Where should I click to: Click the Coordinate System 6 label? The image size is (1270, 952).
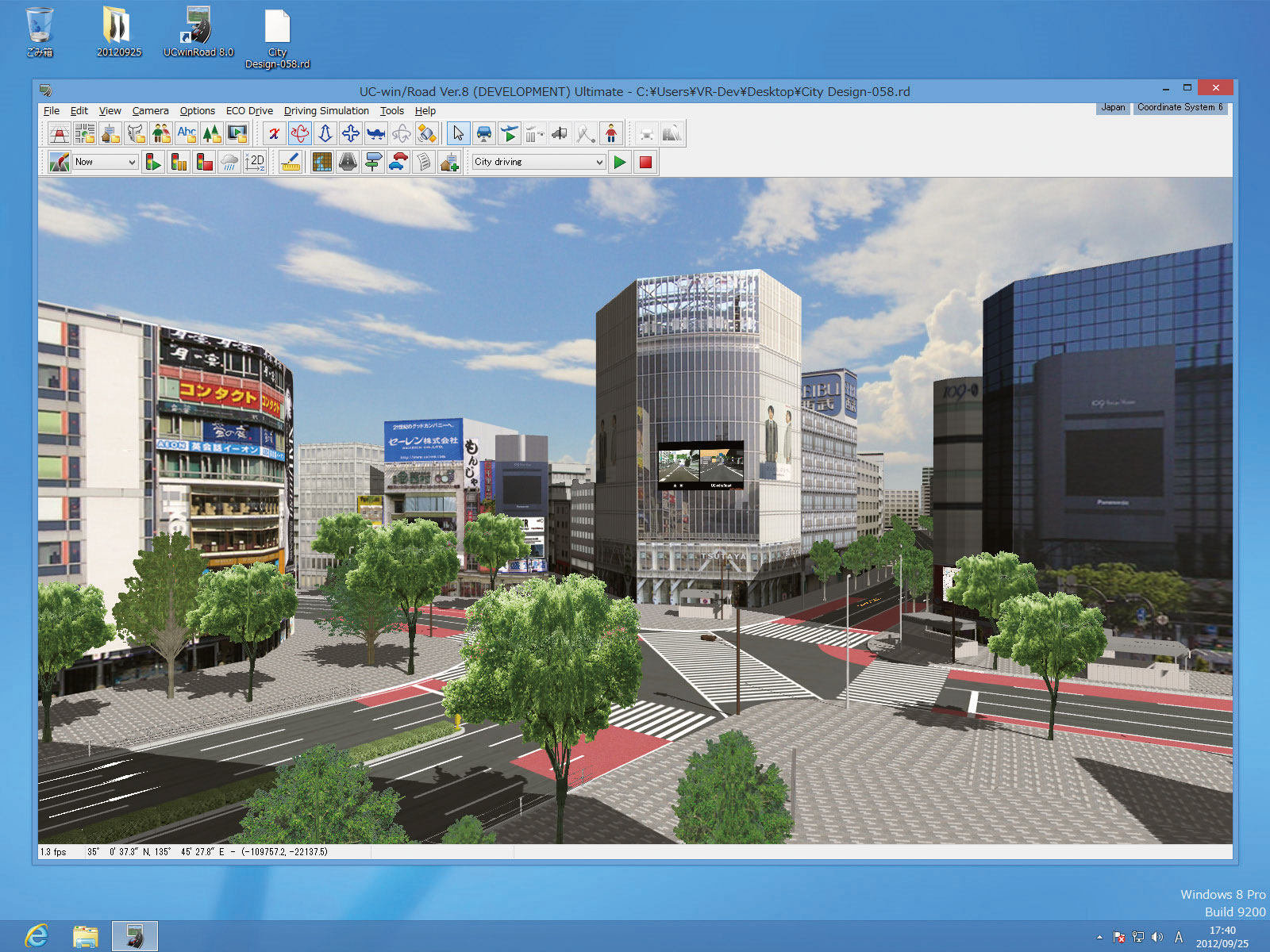click(x=1180, y=108)
